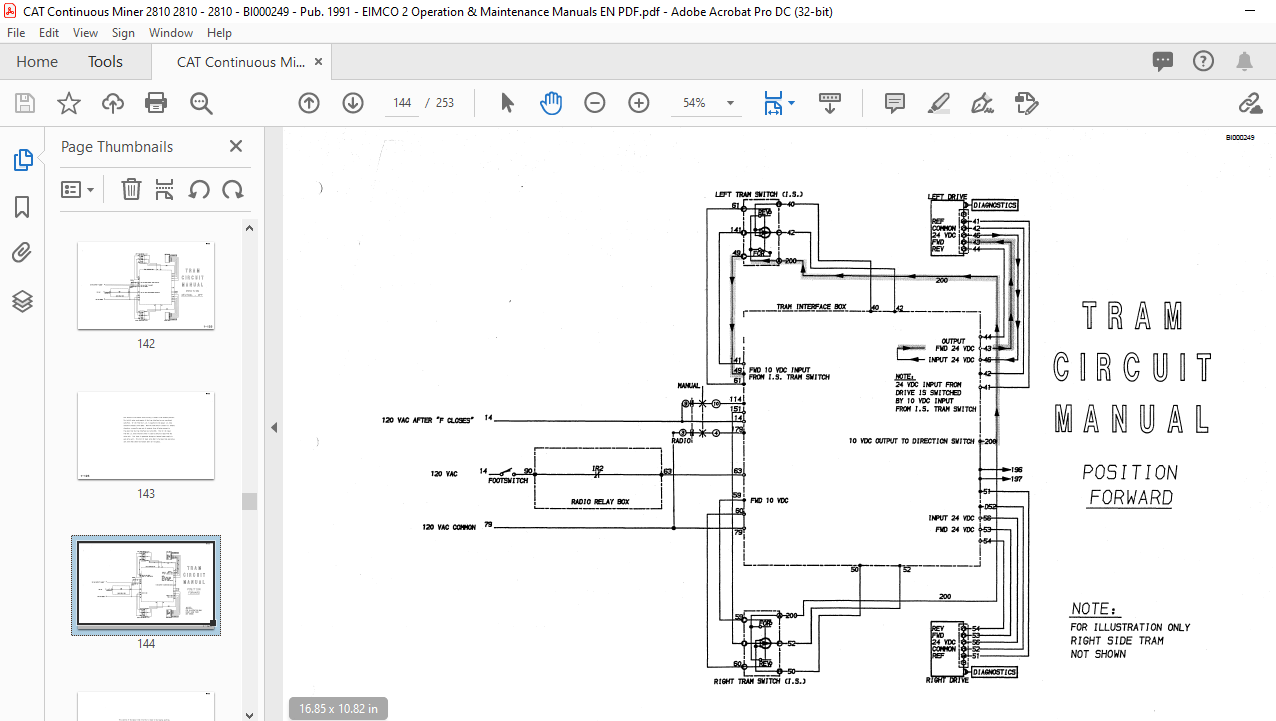1276x721 pixels.
Task: Open the find text search tool
Action: coord(201,103)
